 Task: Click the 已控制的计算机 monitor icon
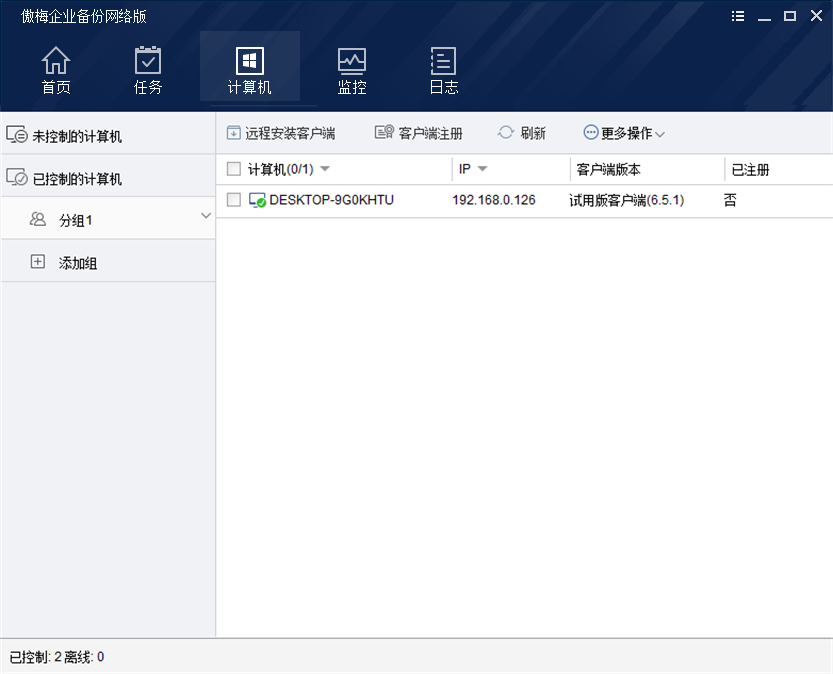tap(16, 177)
